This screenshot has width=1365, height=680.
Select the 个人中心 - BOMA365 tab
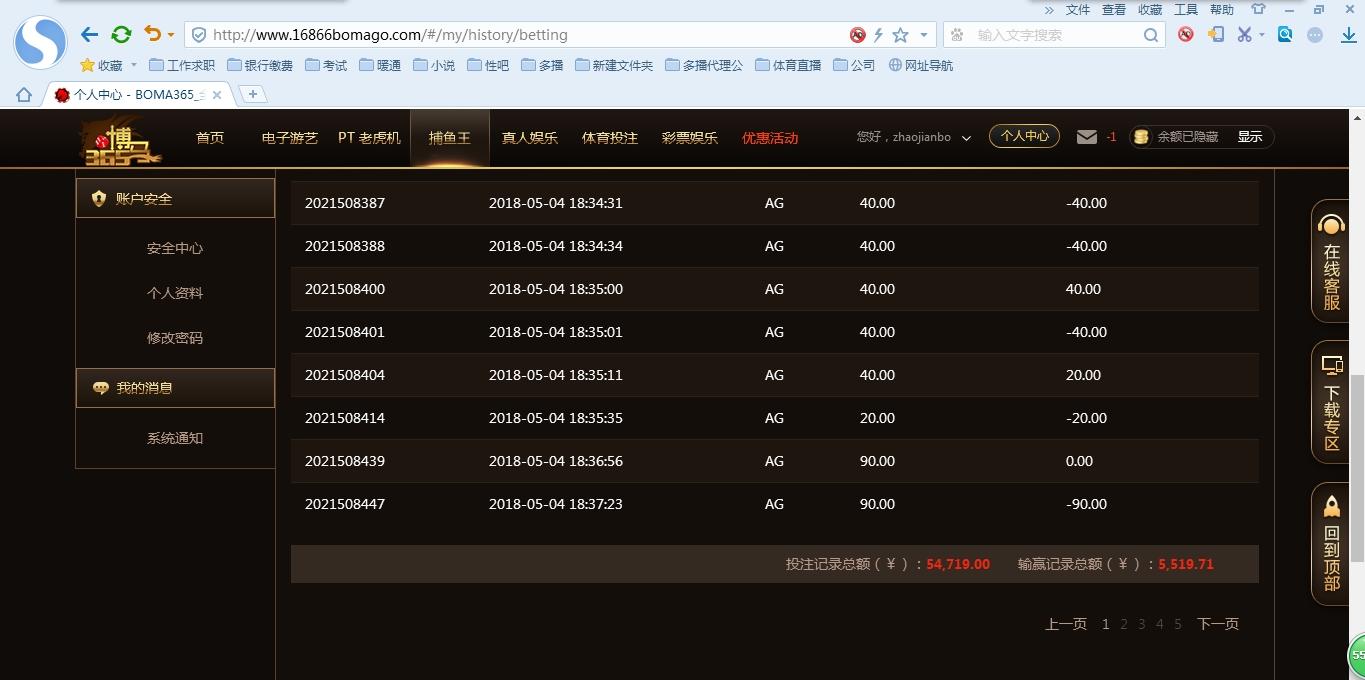point(137,94)
